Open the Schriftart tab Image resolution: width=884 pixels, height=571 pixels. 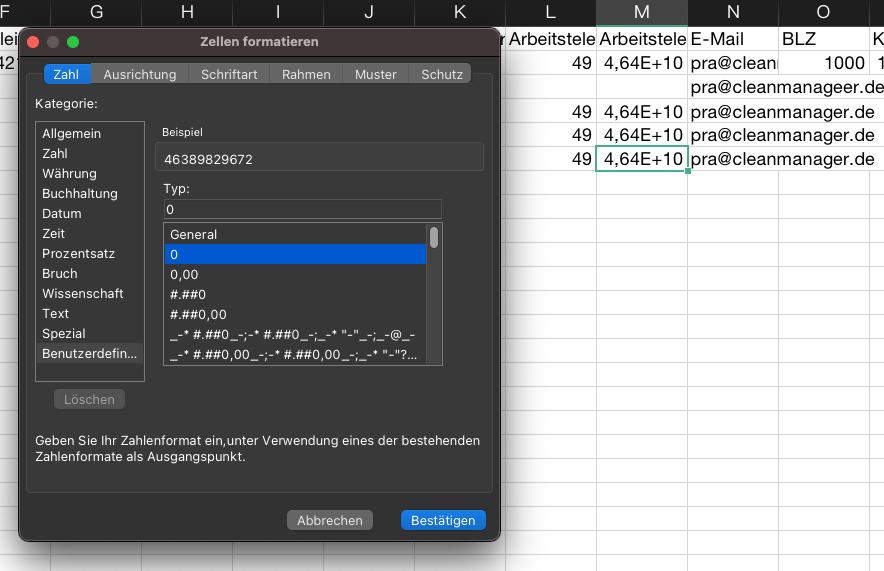click(x=229, y=74)
